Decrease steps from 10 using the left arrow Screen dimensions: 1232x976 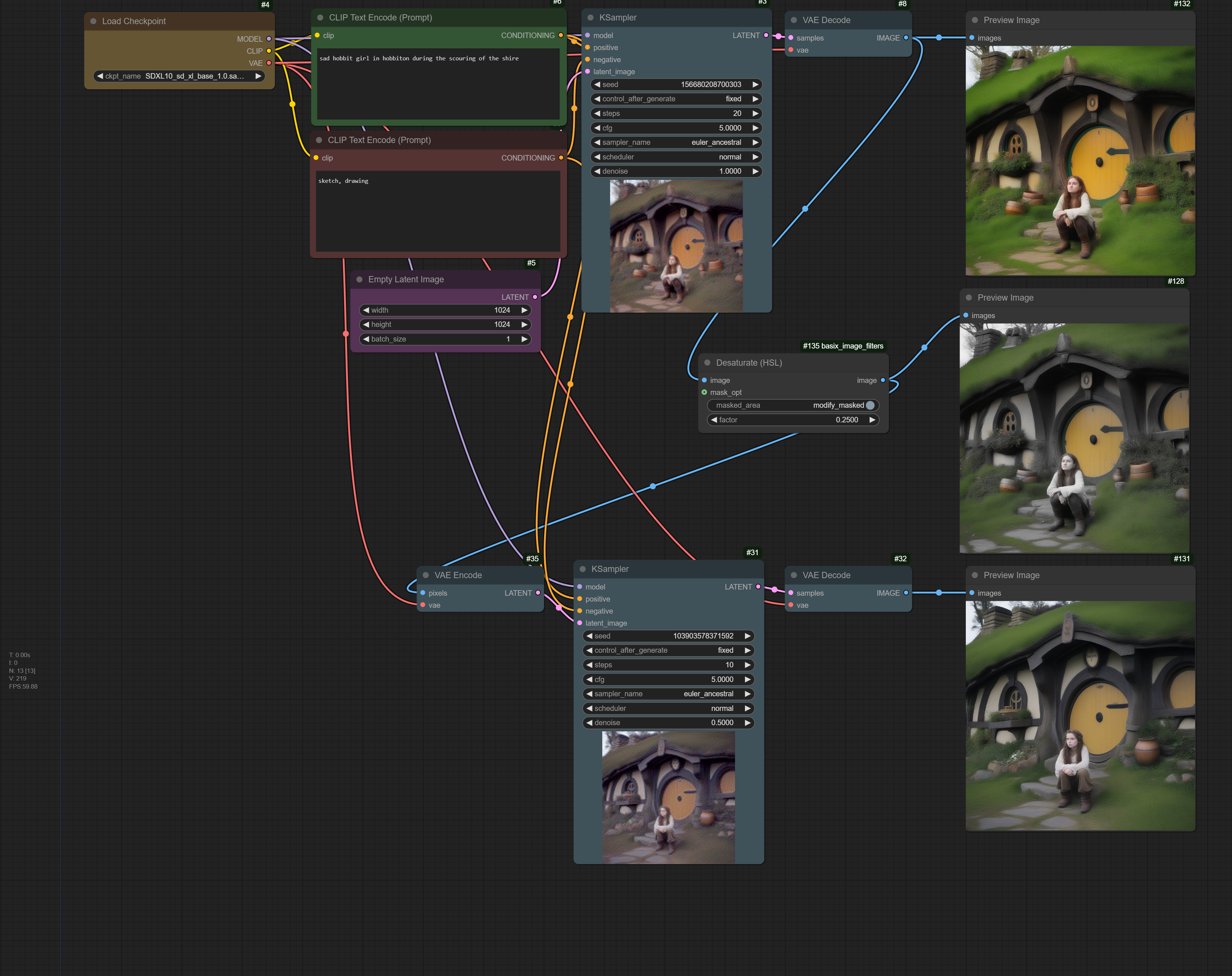pyautogui.click(x=589, y=664)
